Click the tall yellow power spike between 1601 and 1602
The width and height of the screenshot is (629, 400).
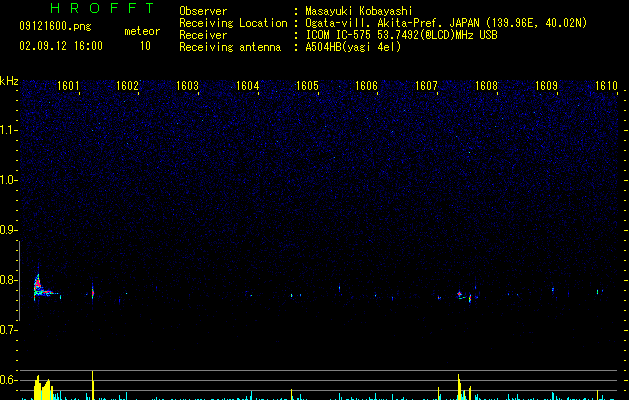(93, 385)
